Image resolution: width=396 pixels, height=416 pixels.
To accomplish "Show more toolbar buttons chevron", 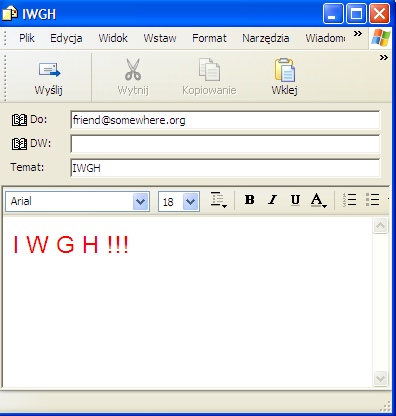I will click(384, 58).
